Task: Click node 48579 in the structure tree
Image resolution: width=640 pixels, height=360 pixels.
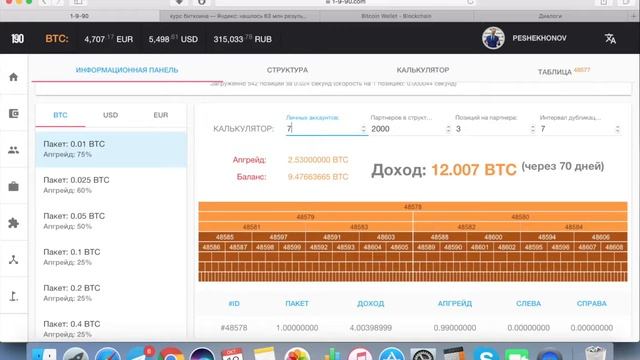Action: click(305, 217)
